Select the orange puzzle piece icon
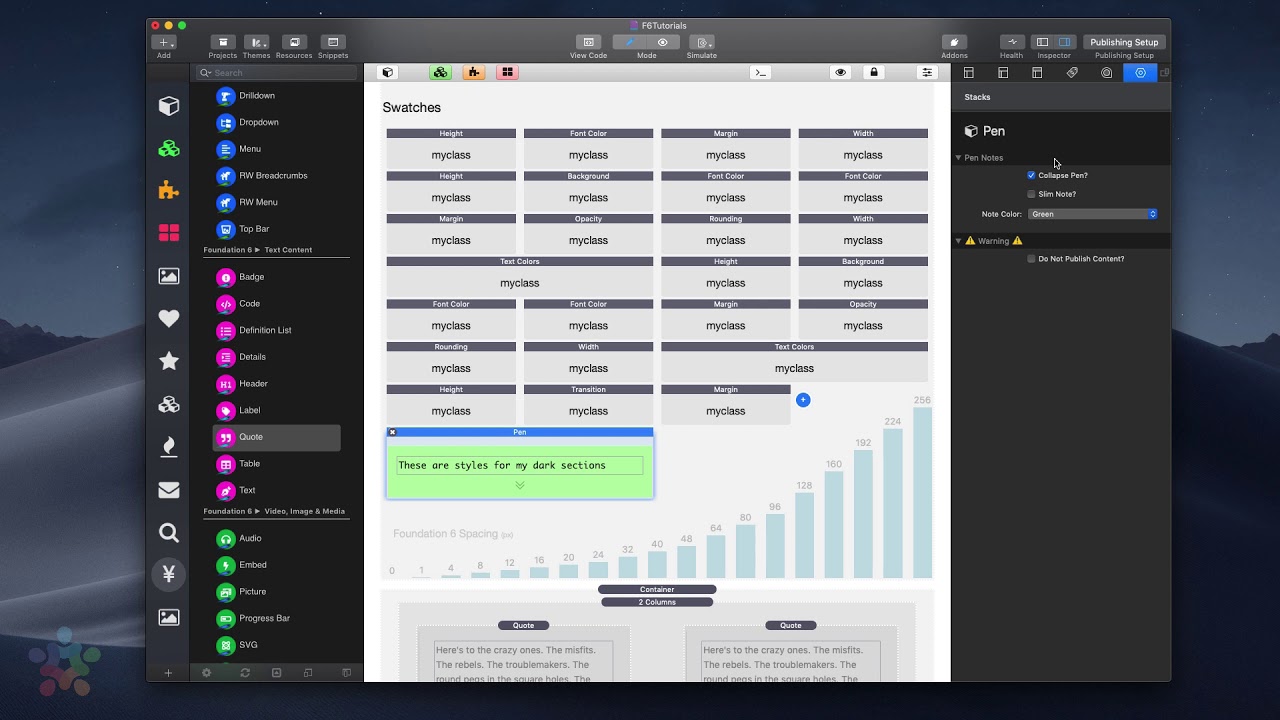This screenshot has width=1280, height=720. coord(169,190)
